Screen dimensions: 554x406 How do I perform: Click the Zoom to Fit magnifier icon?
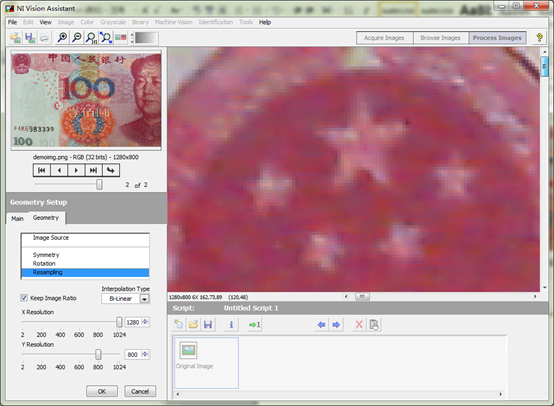(x=106, y=37)
